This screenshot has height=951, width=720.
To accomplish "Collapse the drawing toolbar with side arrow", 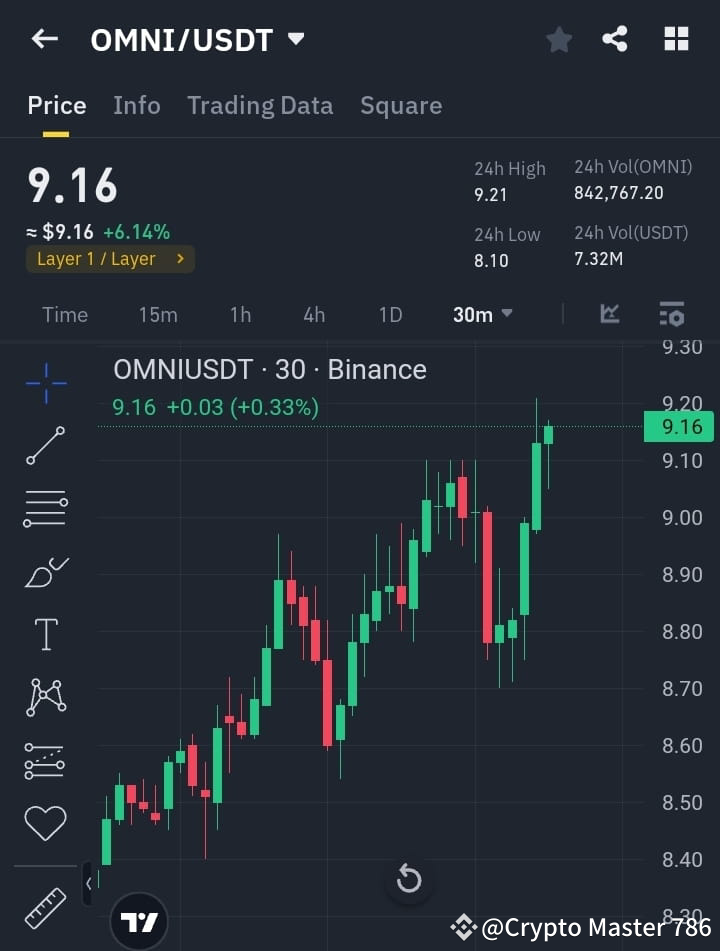I will click(x=88, y=883).
